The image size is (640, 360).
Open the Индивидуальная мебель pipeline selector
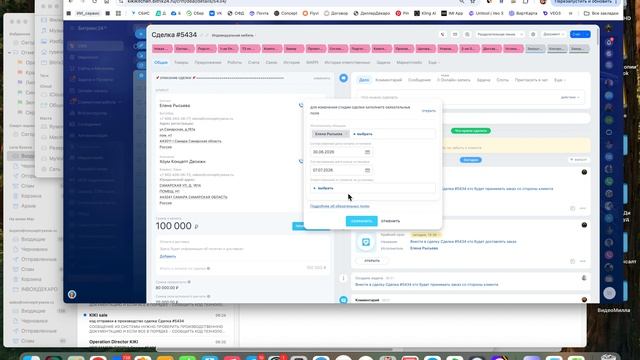[233, 35]
